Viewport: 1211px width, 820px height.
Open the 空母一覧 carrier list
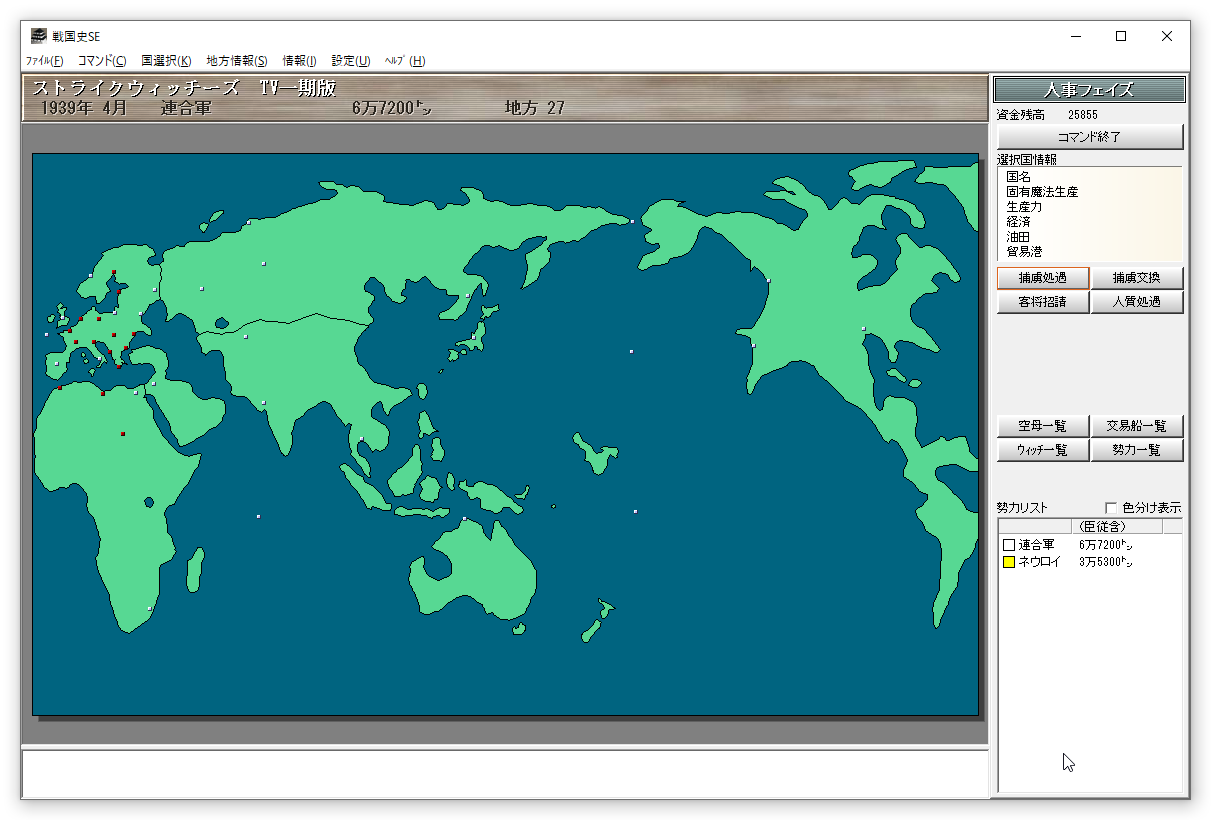click(1042, 426)
